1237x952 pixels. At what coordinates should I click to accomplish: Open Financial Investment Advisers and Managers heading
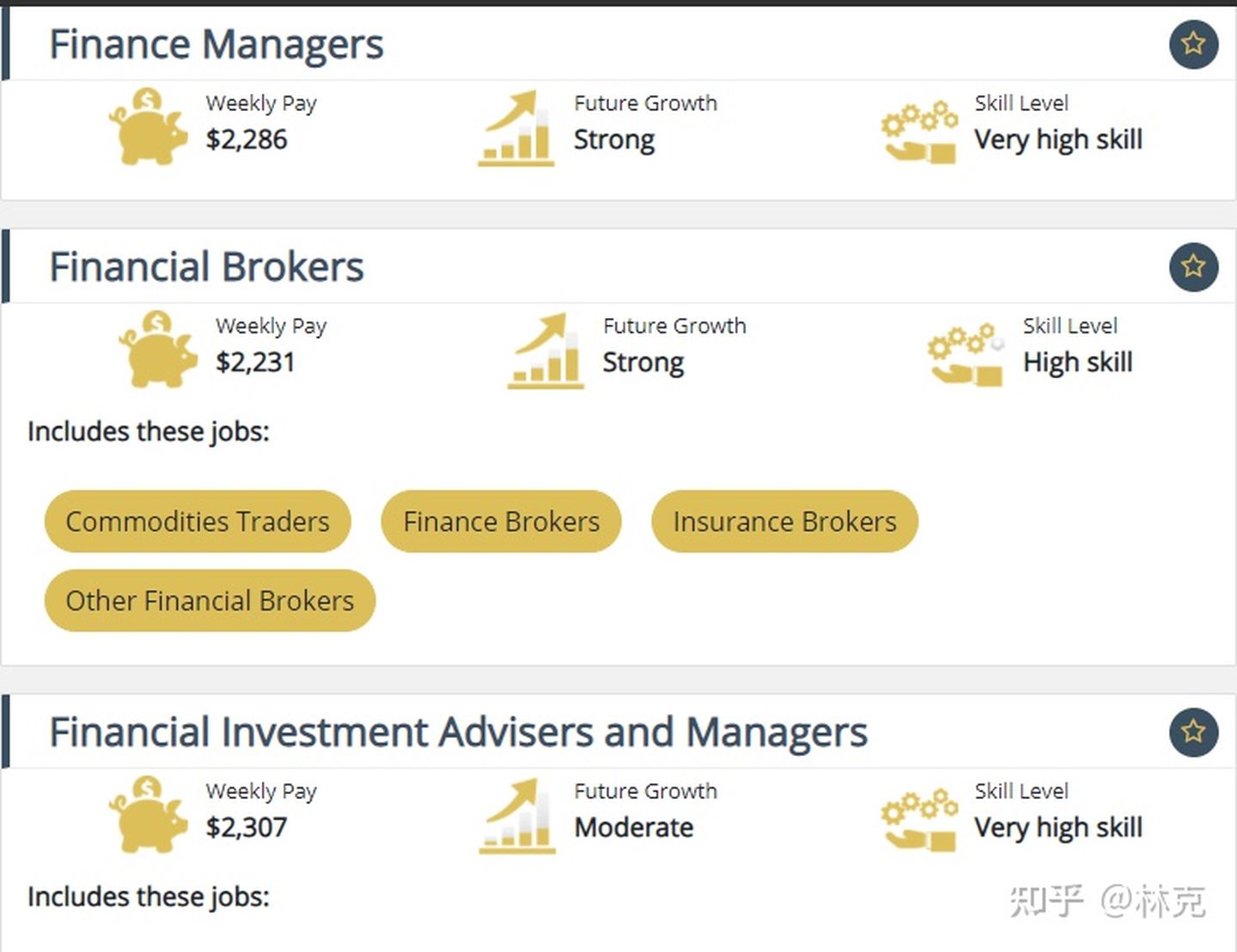click(459, 733)
